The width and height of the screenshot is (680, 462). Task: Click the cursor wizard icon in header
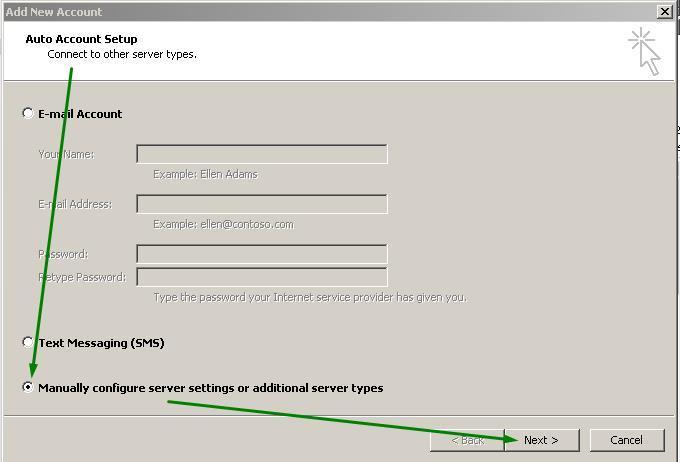click(644, 52)
